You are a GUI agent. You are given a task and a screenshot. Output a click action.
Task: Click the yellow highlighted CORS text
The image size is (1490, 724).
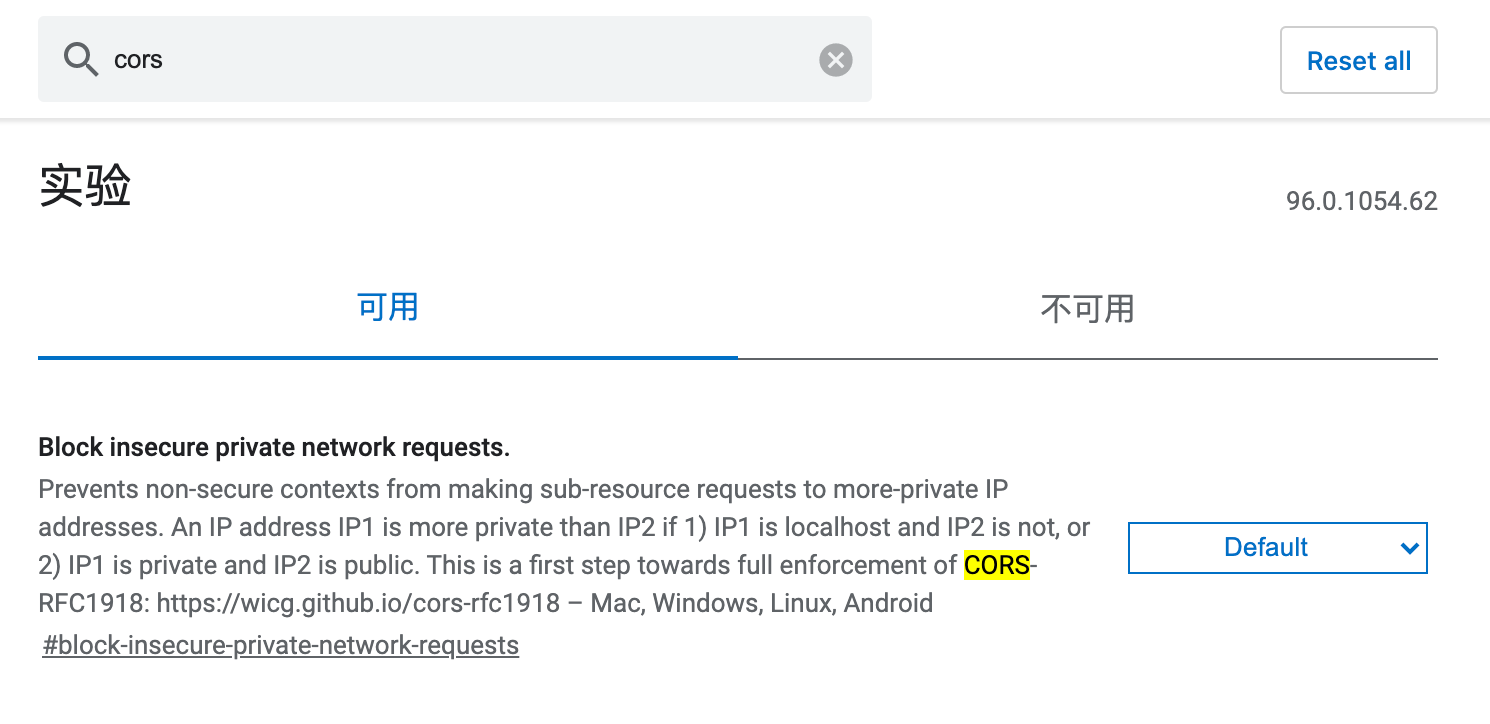[996, 565]
